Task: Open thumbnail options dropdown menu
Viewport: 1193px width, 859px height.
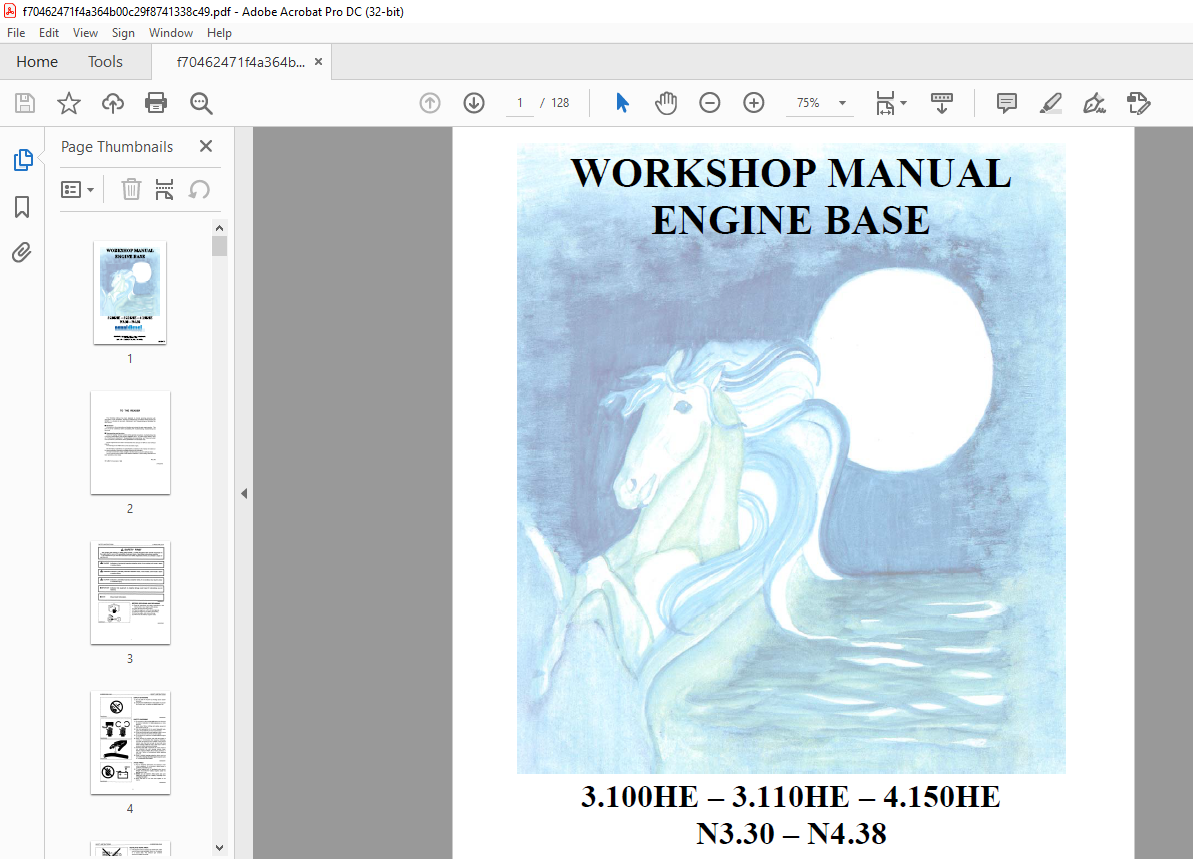Action: (78, 189)
